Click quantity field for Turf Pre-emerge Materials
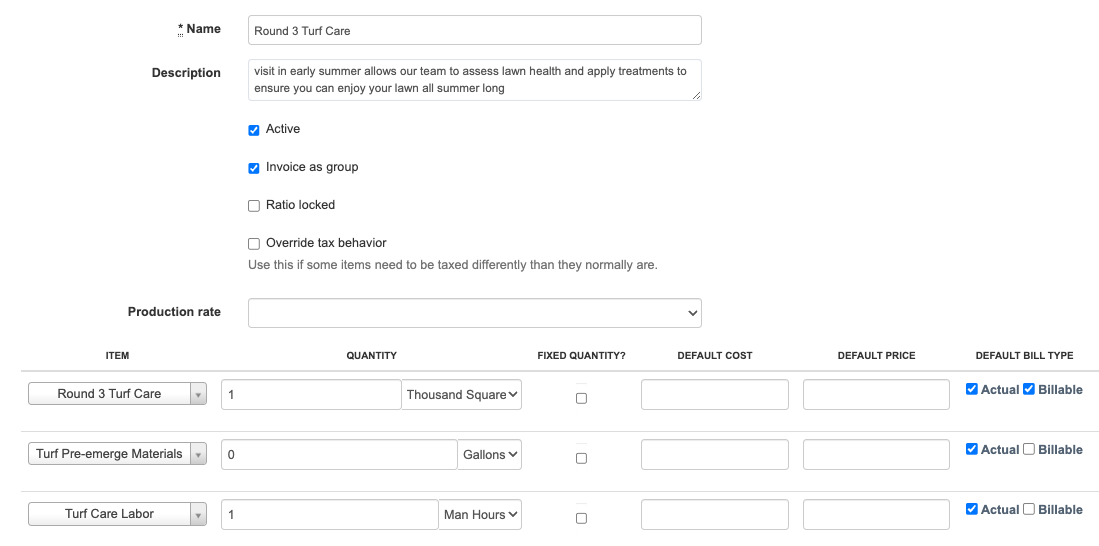The image size is (1099, 546). [339, 455]
